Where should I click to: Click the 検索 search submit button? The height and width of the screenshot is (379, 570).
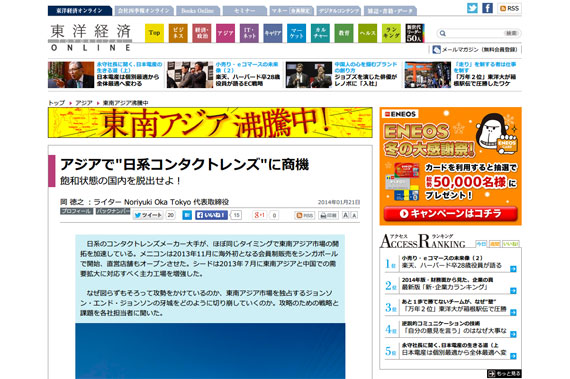(x=511, y=33)
